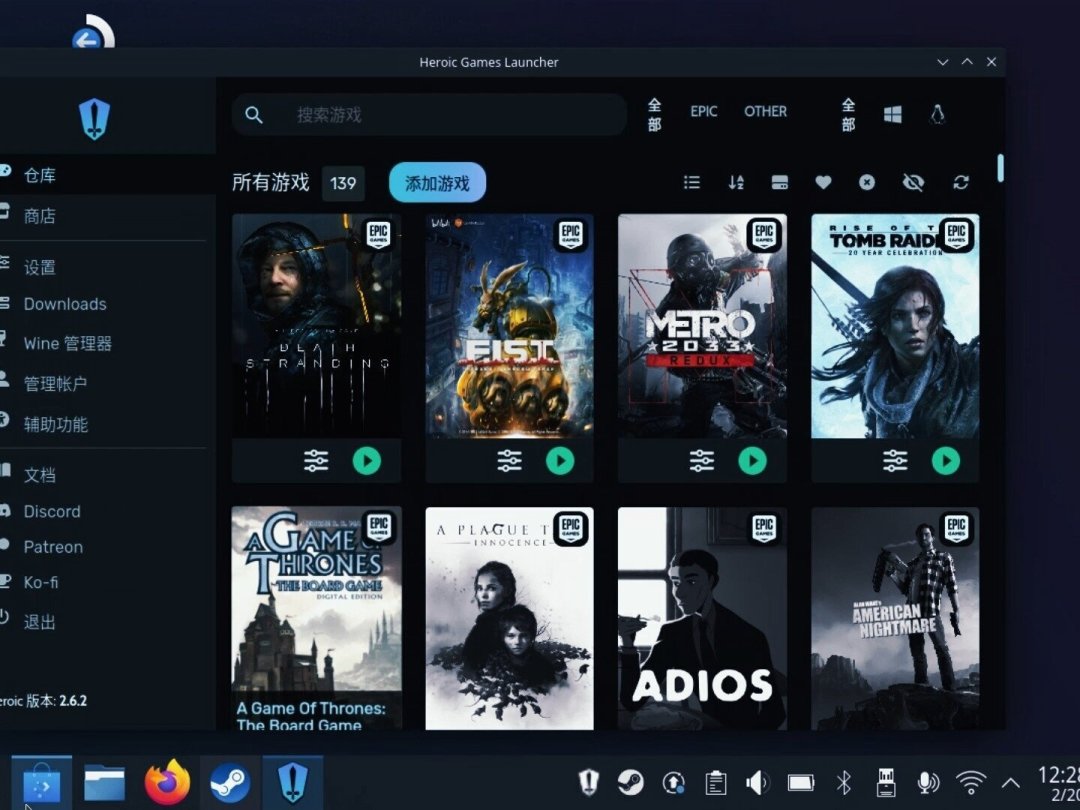The width and height of the screenshot is (1080, 810).
Task: Click Heroic icon in taskbar
Action: pyautogui.click(x=292, y=783)
